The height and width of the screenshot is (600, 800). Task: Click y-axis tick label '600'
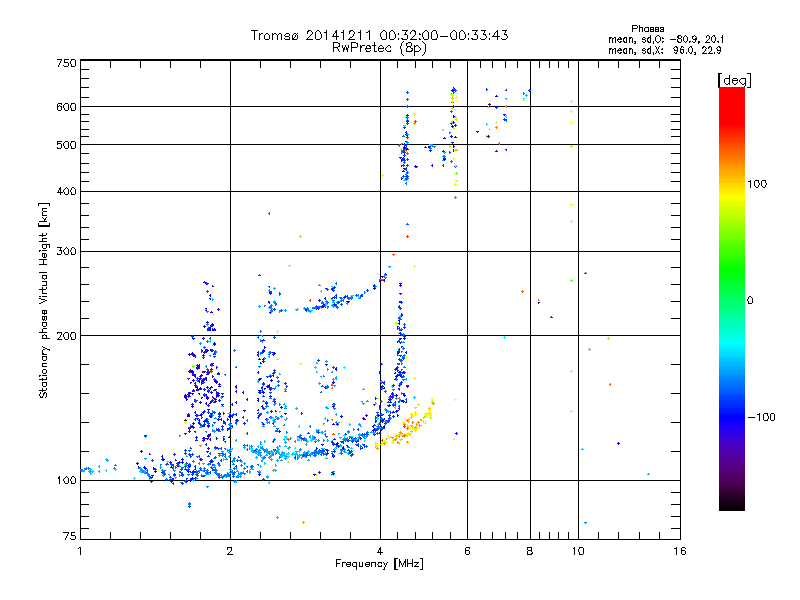coord(67,107)
